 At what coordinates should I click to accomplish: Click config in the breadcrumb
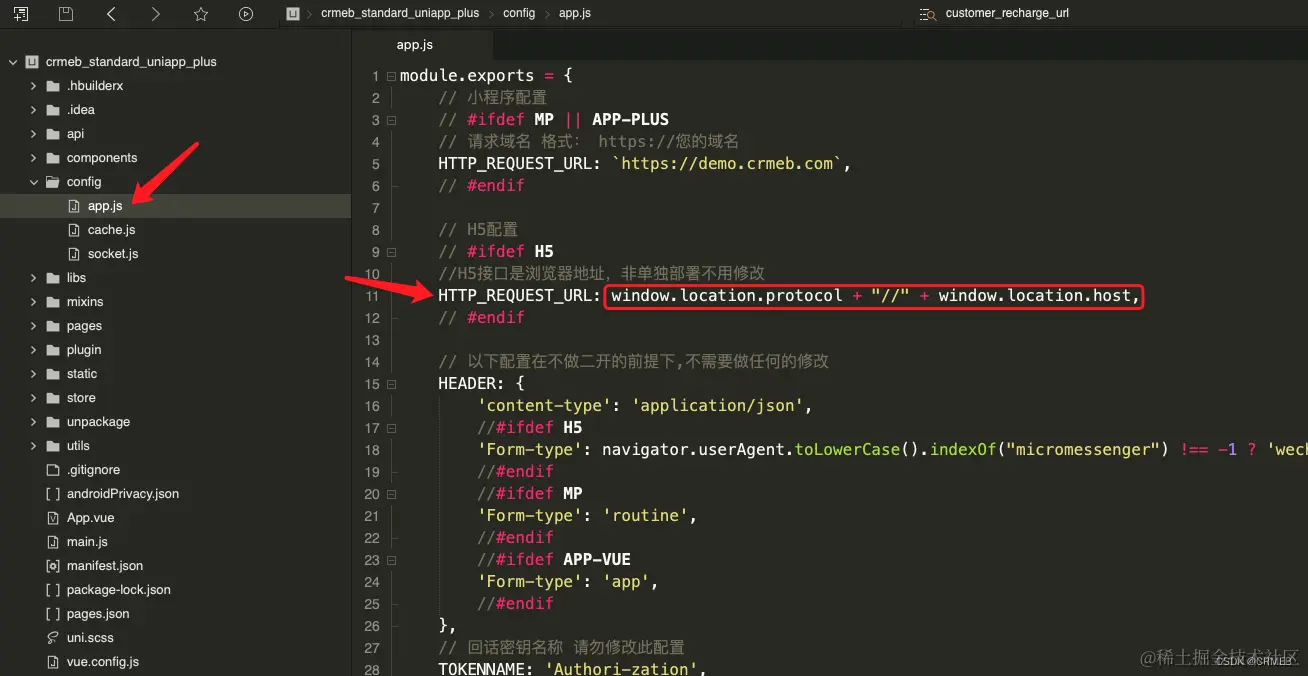pyautogui.click(x=519, y=14)
